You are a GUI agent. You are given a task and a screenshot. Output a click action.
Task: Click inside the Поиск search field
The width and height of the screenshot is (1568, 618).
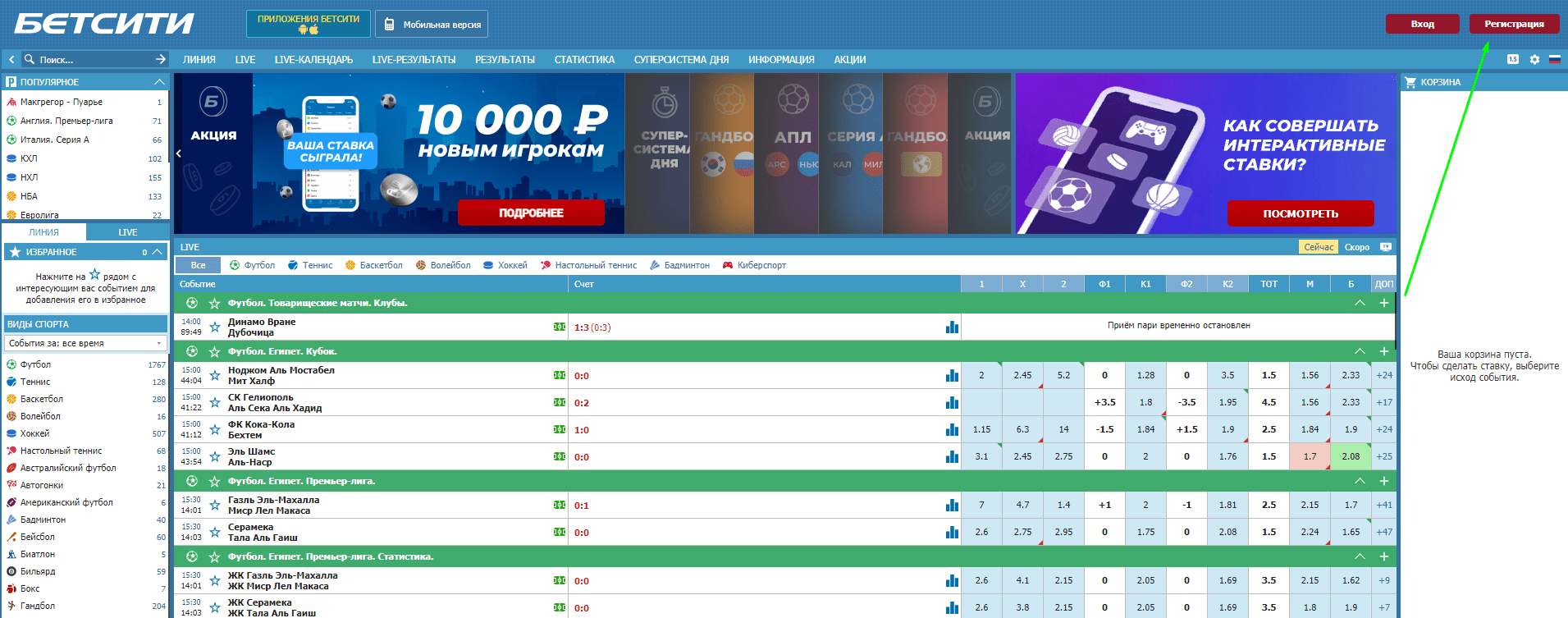click(94, 59)
